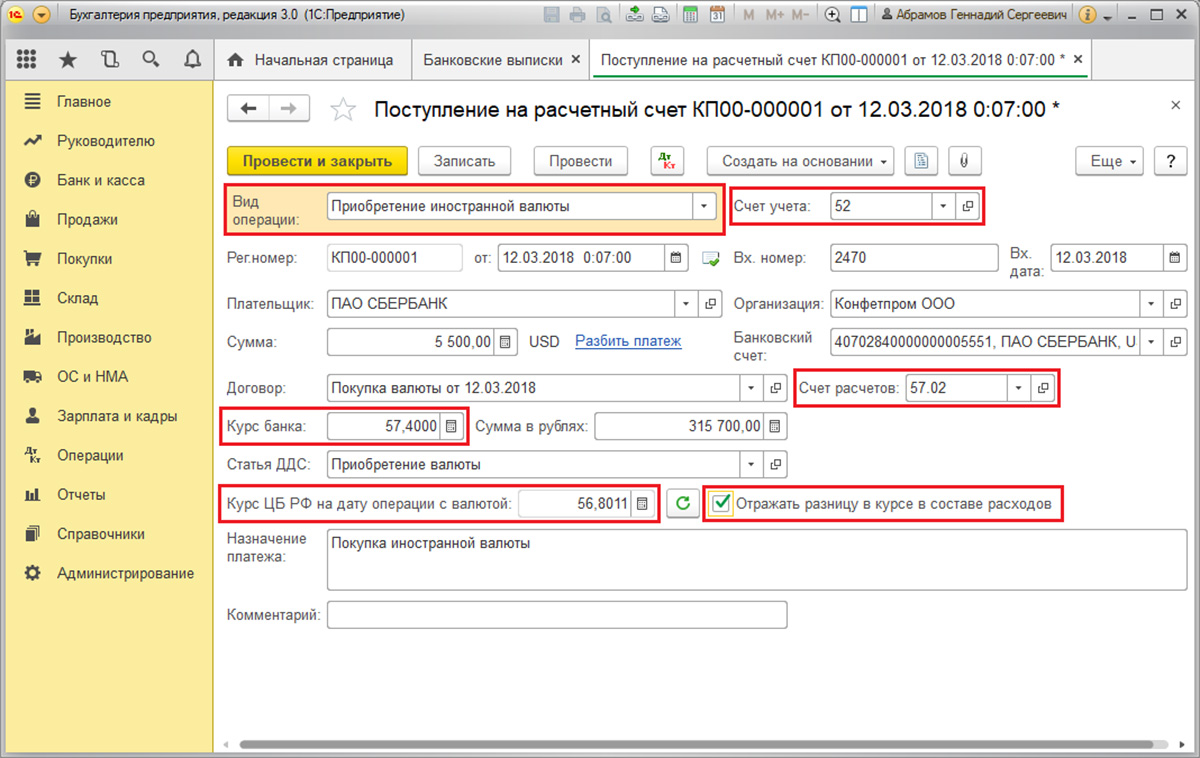Click Провести и закрыть
Viewport: 1200px width, 758px height.
point(317,161)
